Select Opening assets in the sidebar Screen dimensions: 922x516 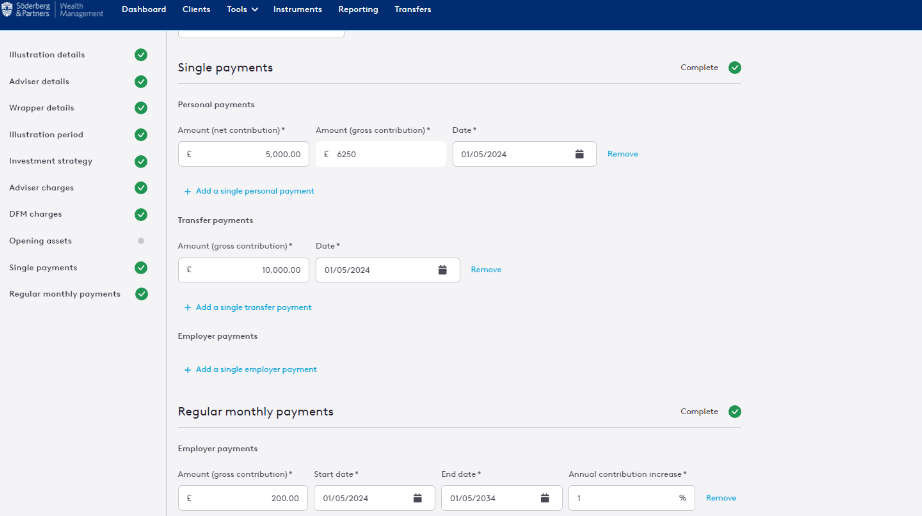tap(41, 241)
